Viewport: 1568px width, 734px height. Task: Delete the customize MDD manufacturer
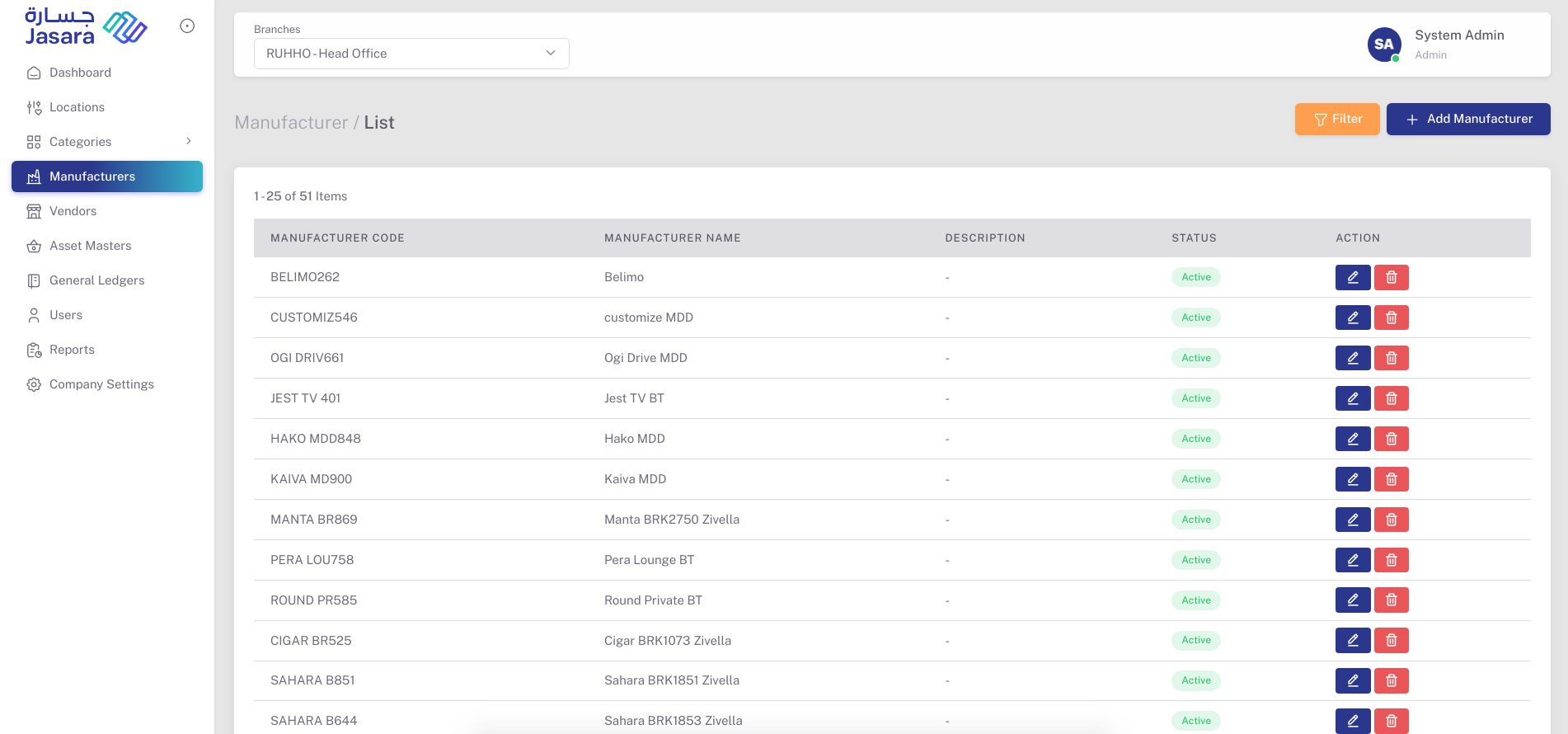click(1391, 318)
